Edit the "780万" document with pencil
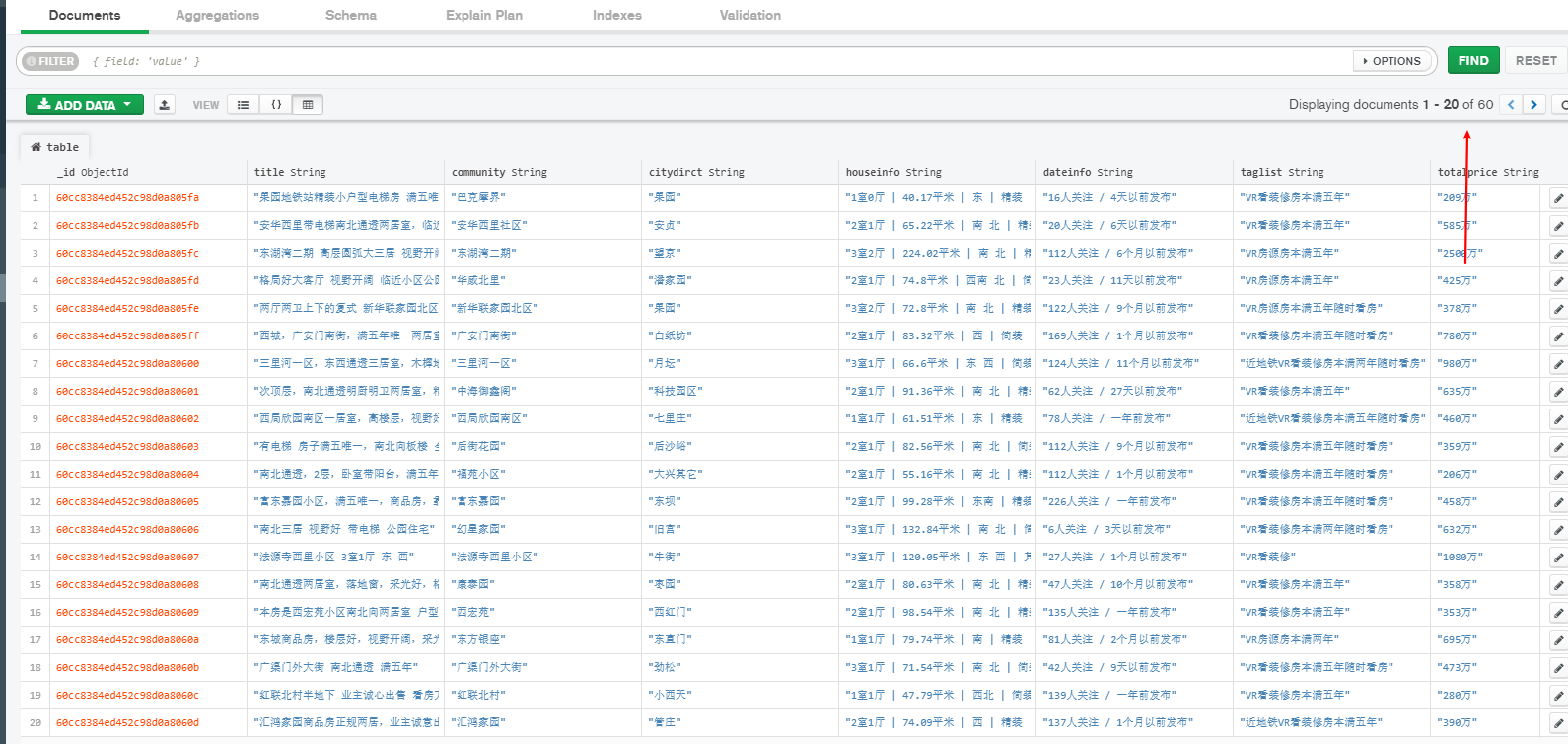 click(x=1559, y=336)
